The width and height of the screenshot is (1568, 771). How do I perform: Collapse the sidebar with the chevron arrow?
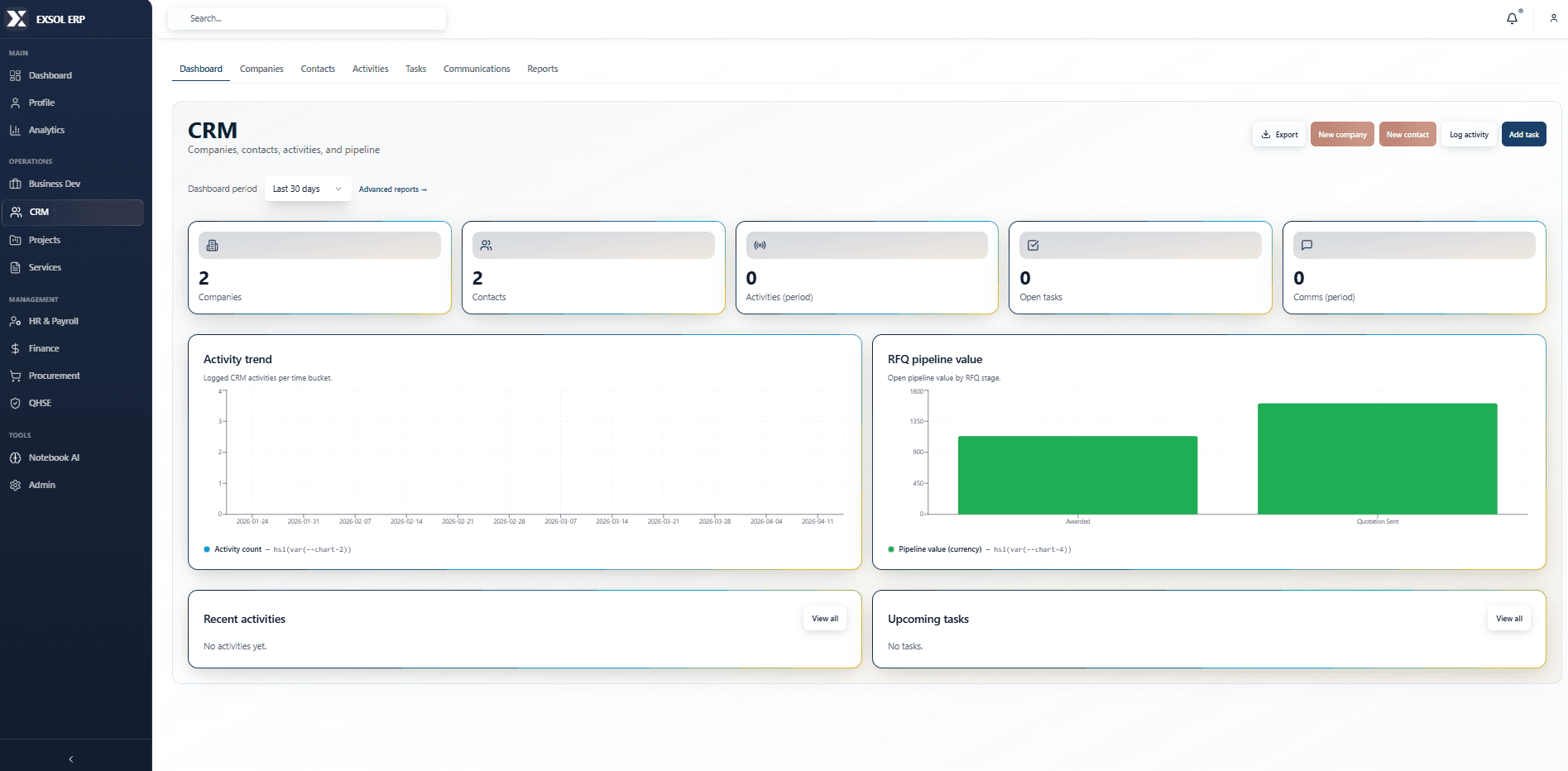(71, 759)
